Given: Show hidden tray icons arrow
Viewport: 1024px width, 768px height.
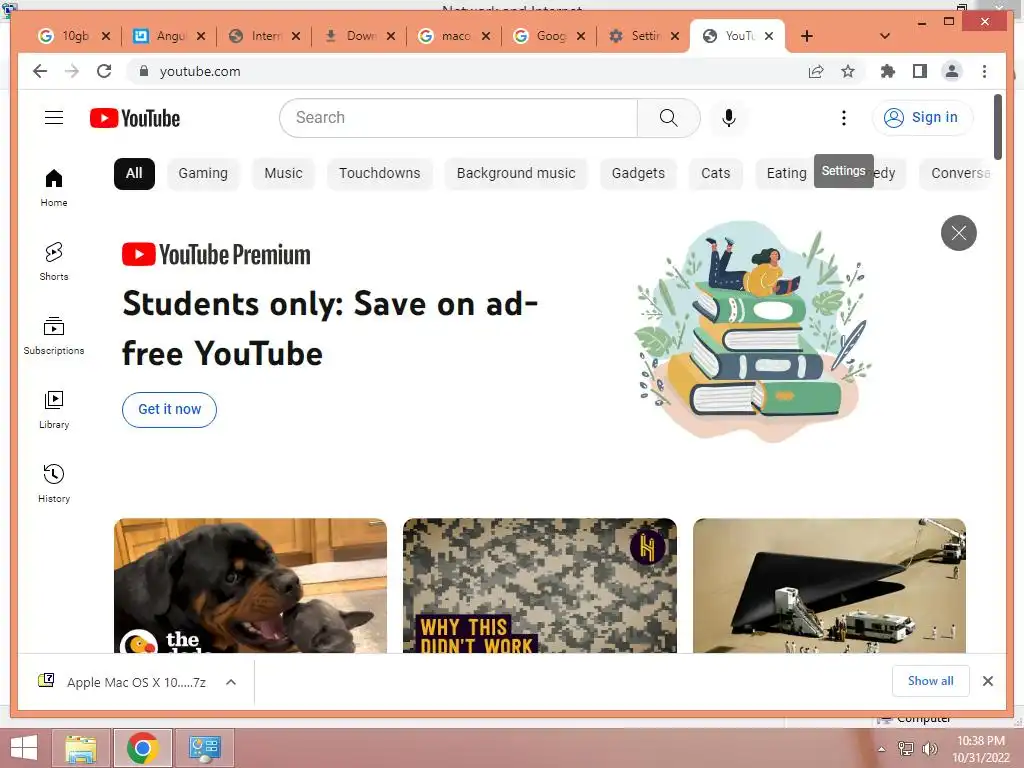Looking at the screenshot, I should coord(882,748).
